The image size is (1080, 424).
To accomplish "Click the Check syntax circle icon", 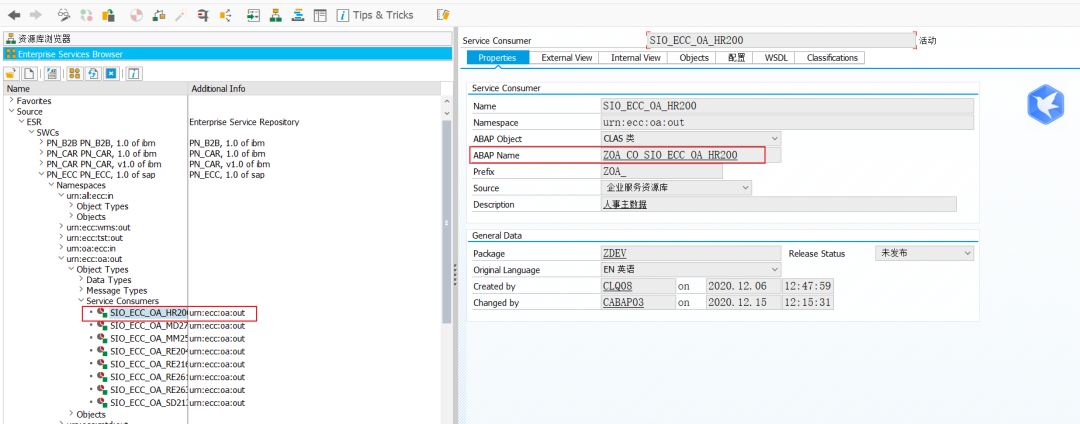I will click(136, 14).
